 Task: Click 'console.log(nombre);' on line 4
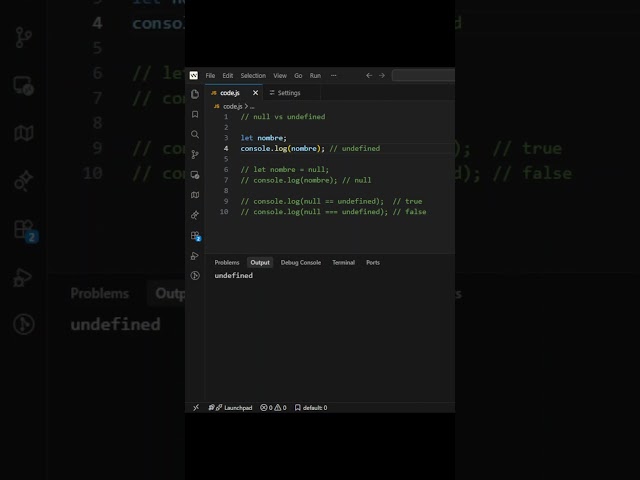click(282, 148)
